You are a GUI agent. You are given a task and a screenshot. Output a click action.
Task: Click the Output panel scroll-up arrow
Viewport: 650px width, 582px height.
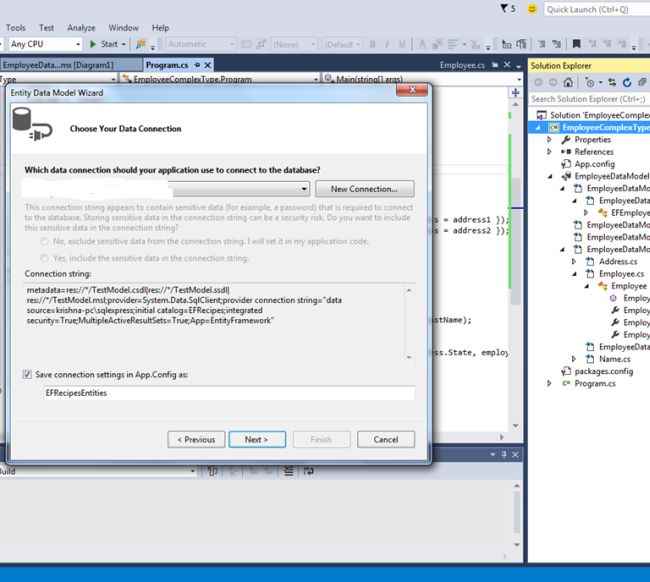coord(517,486)
